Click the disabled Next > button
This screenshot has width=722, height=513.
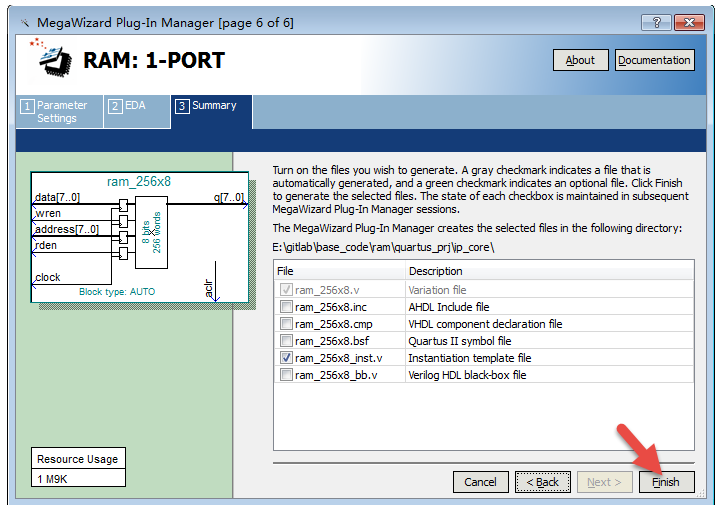click(x=604, y=482)
